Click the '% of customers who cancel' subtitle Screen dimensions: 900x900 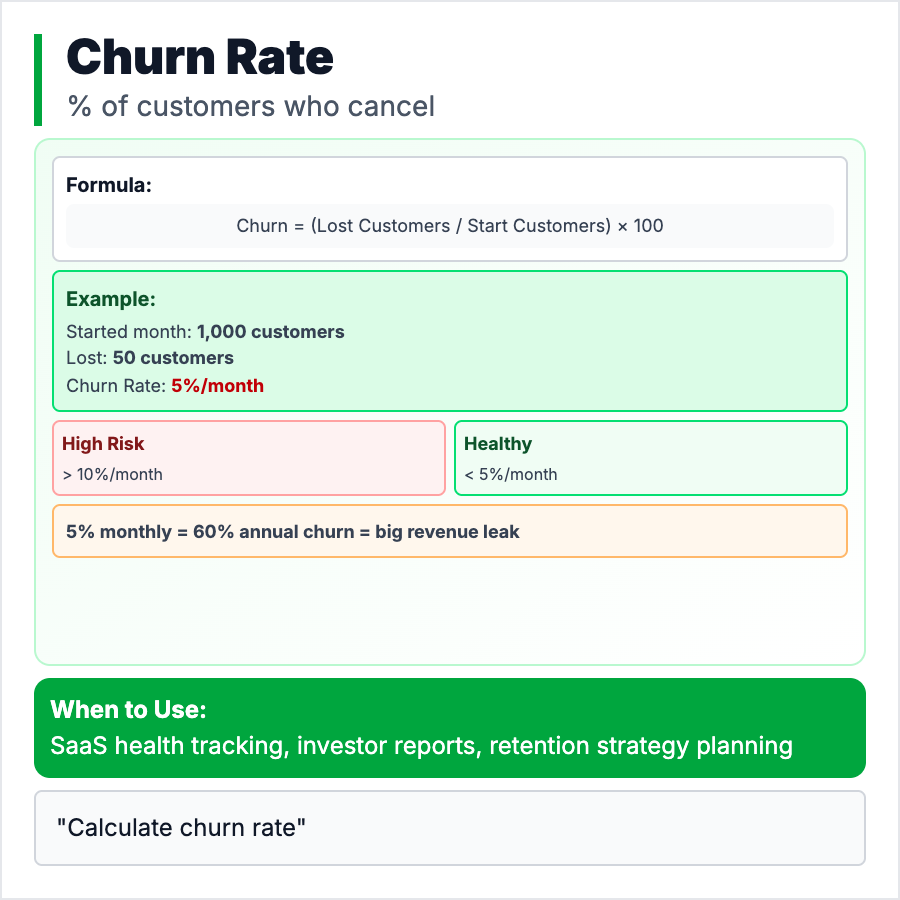[x=251, y=106]
